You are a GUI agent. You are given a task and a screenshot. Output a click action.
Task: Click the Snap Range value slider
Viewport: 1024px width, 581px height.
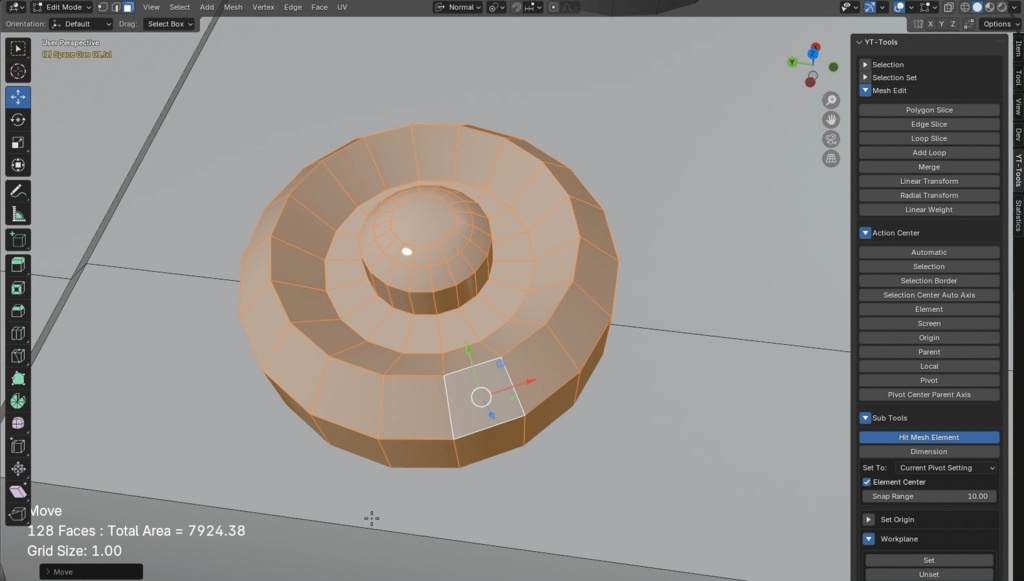coord(929,495)
